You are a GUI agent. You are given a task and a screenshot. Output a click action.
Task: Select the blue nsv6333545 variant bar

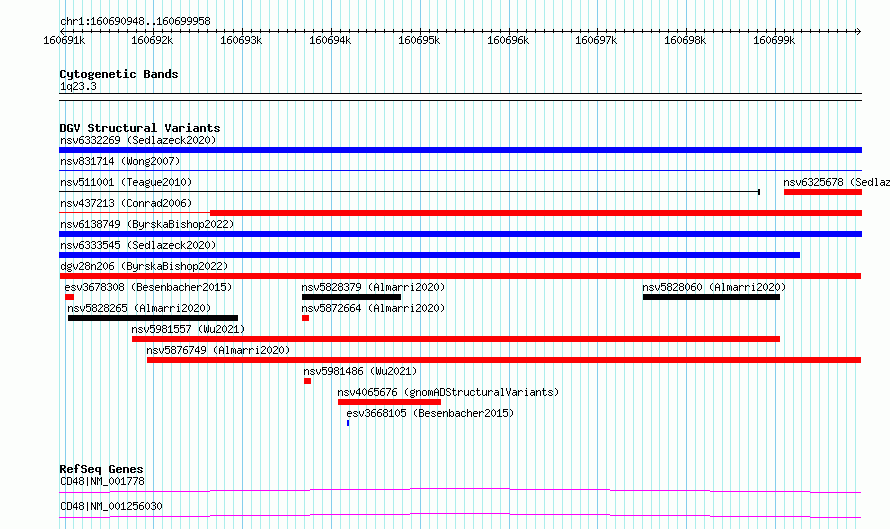pos(430,255)
